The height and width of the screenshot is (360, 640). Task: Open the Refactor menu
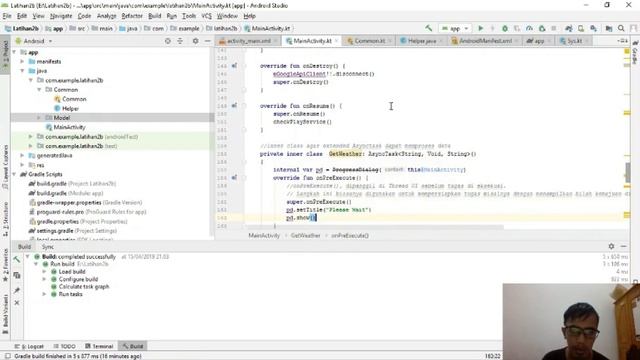coord(132,16)
